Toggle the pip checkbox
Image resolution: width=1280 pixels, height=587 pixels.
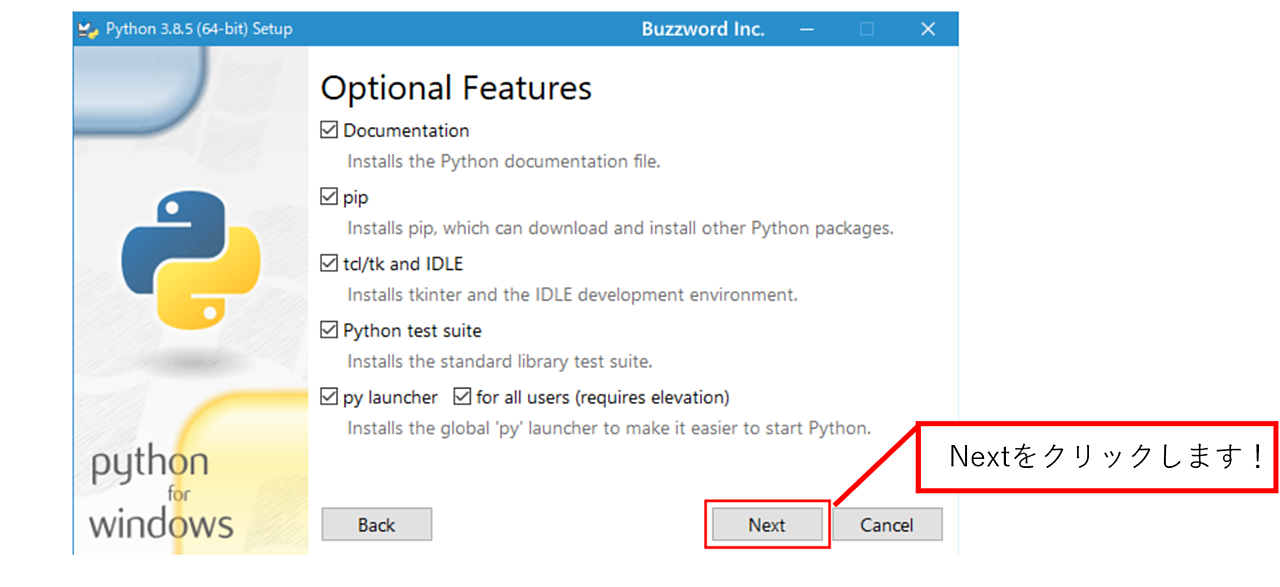[329, 197]
